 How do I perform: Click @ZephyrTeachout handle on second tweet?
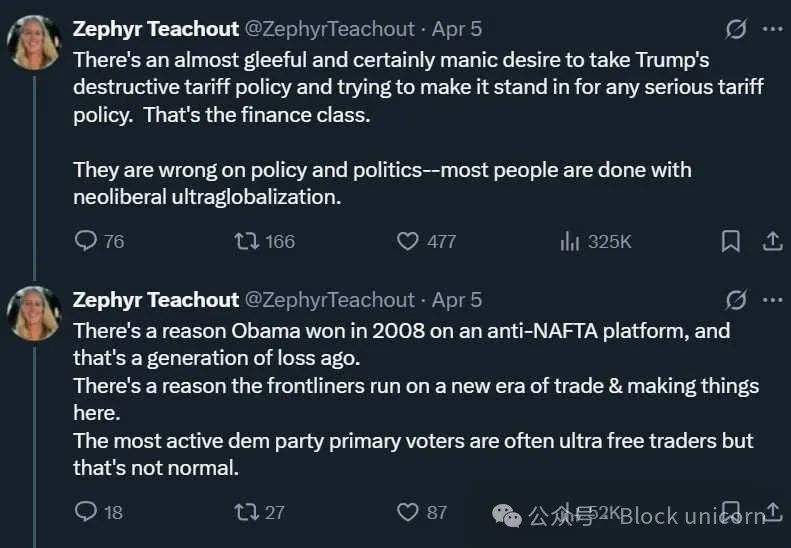(329, 300)
